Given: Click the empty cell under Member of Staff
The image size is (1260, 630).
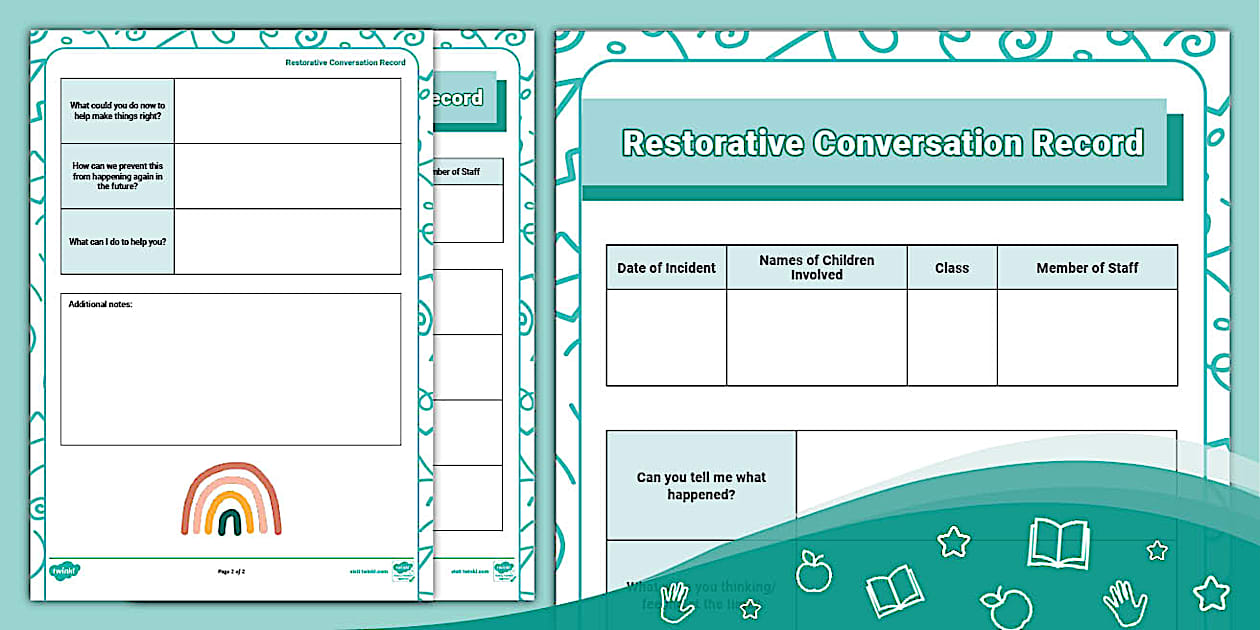Looking at the screenshot, I should coord(1086,337).
